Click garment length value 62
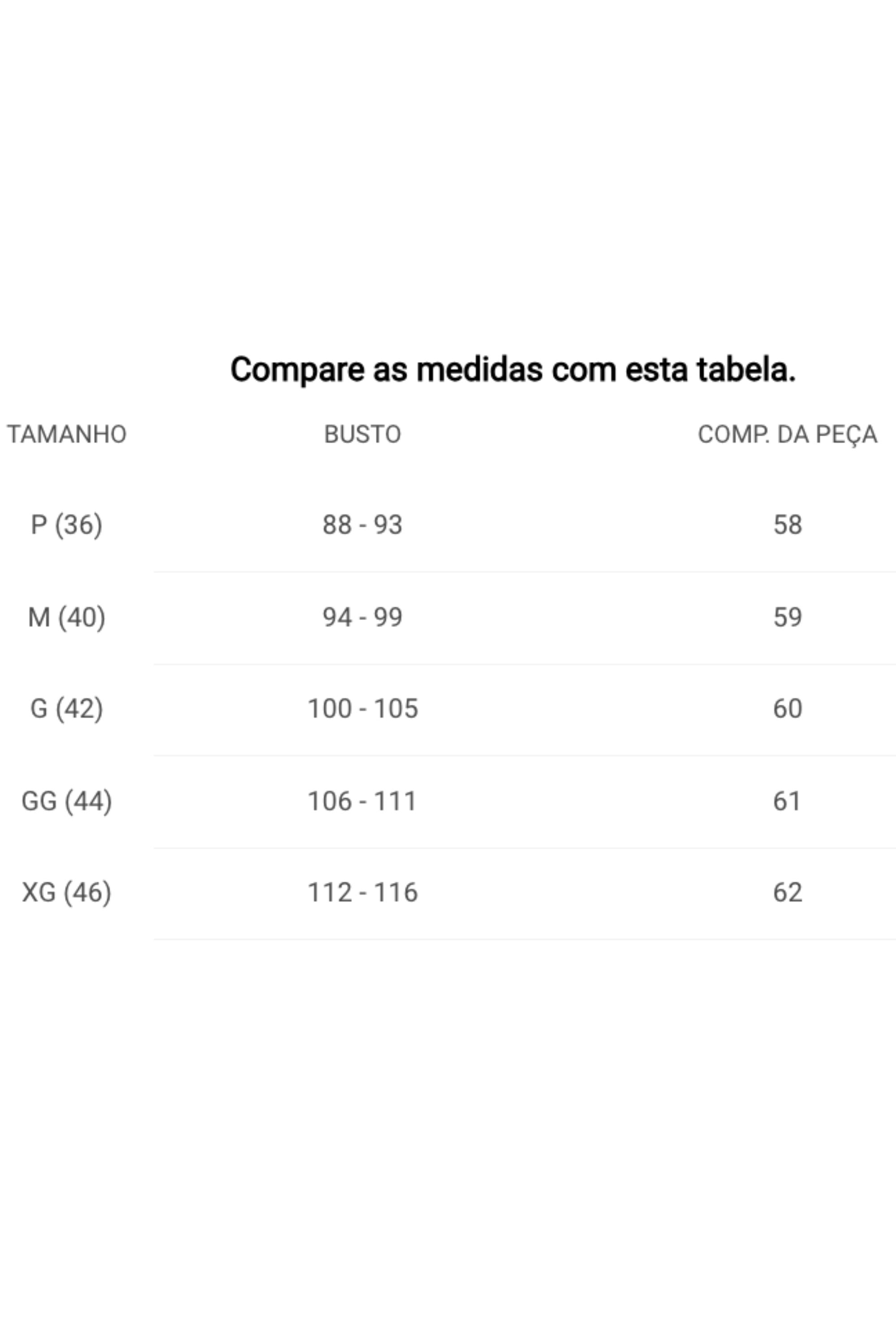Screen dimensions: 896x1344 coord(788,892)
